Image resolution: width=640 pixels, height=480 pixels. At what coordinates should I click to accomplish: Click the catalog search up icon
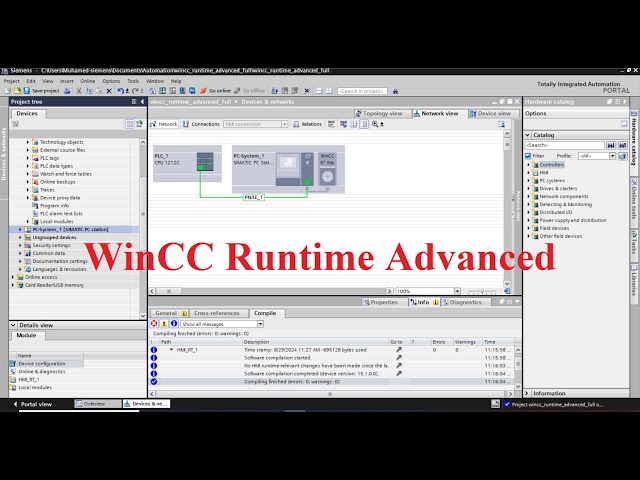point(622,145)
